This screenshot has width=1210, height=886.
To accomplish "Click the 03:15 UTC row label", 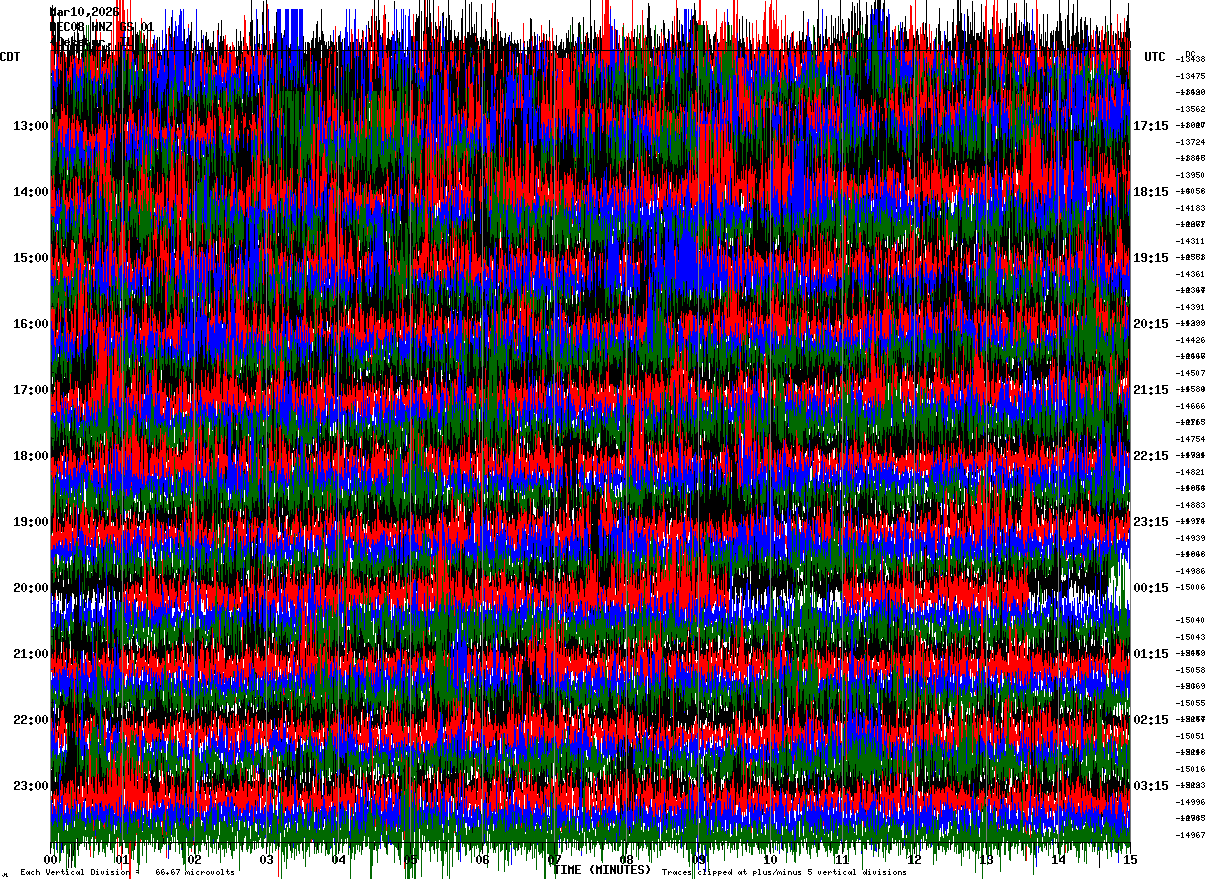I will [1151, 786].
